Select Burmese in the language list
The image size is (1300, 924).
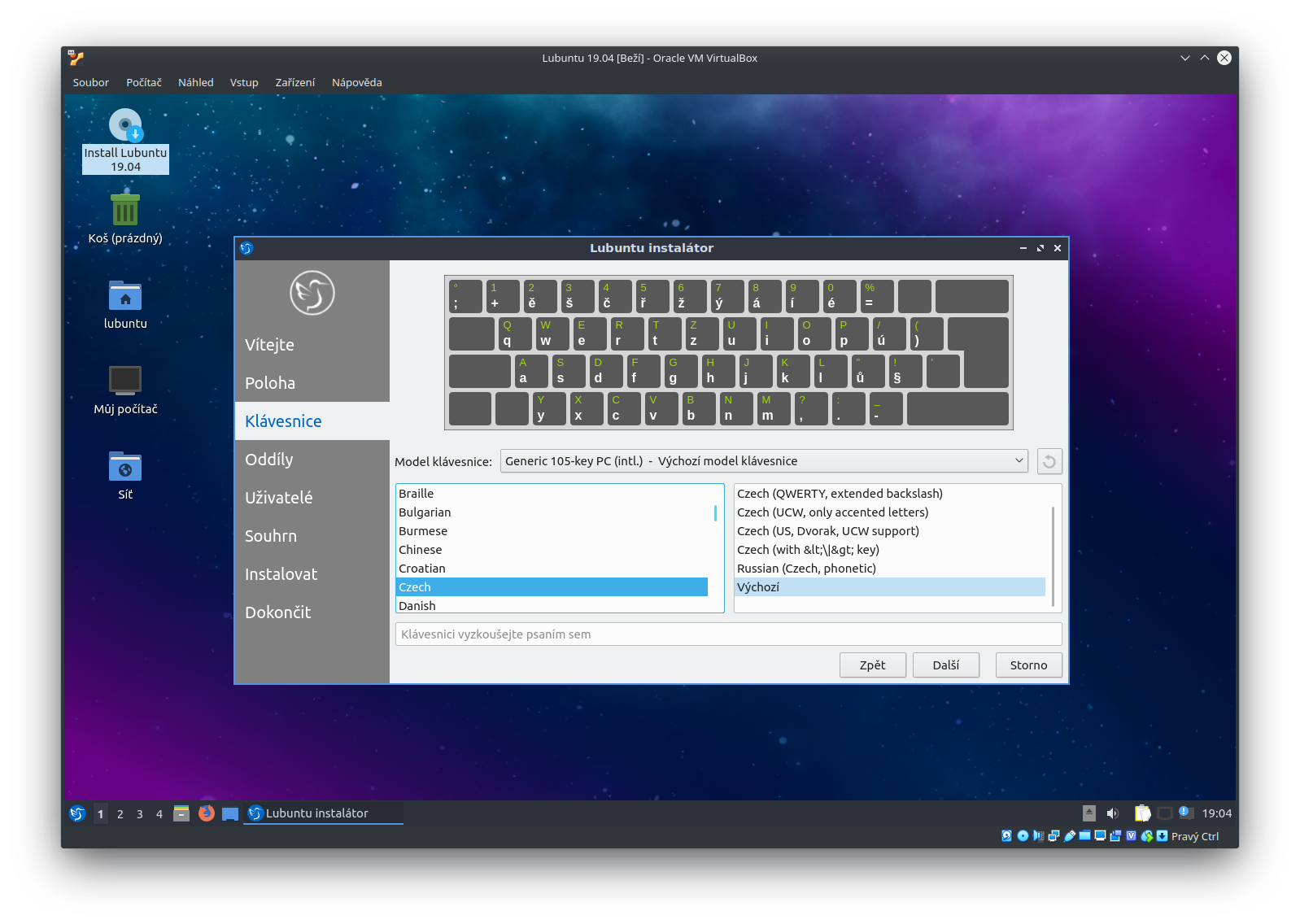[x=552, y=531]
